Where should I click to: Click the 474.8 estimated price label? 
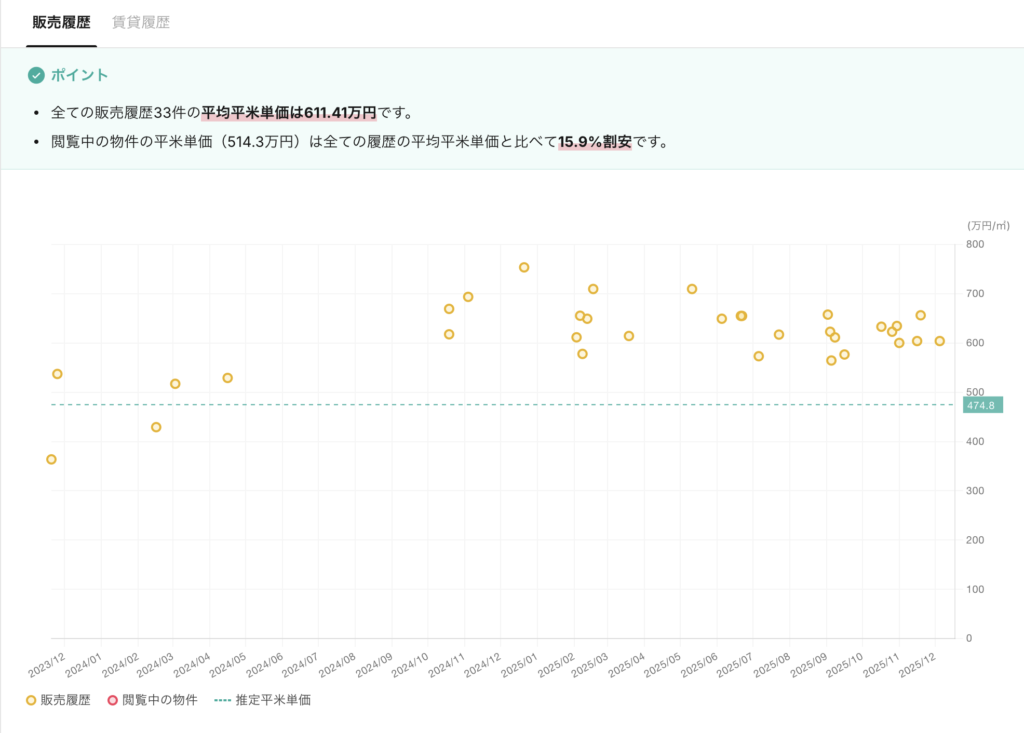(x=981, y=405)
